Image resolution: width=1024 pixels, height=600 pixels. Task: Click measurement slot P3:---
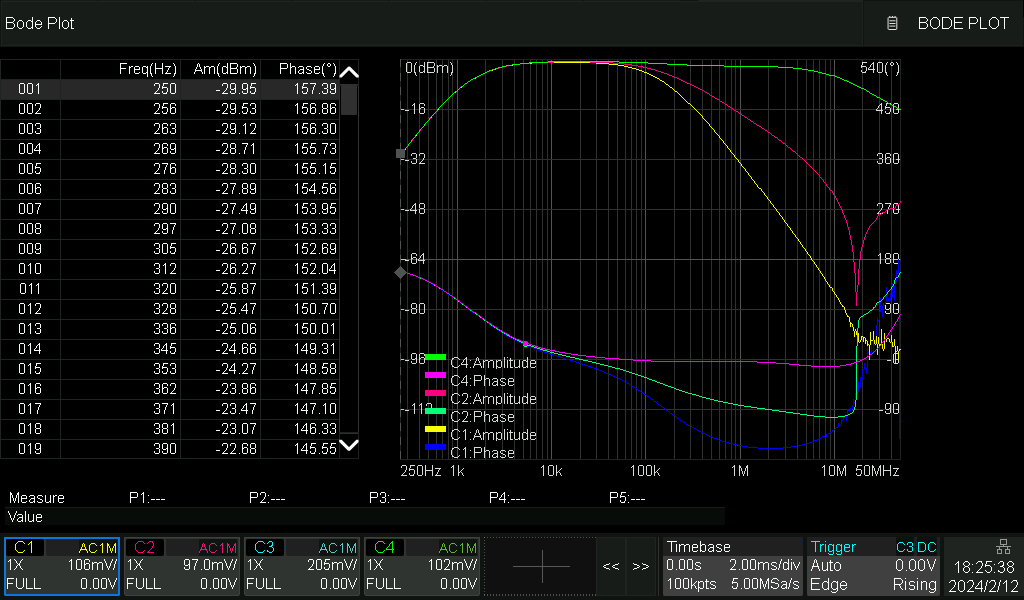pyautogui.click(x=387, y=498)
